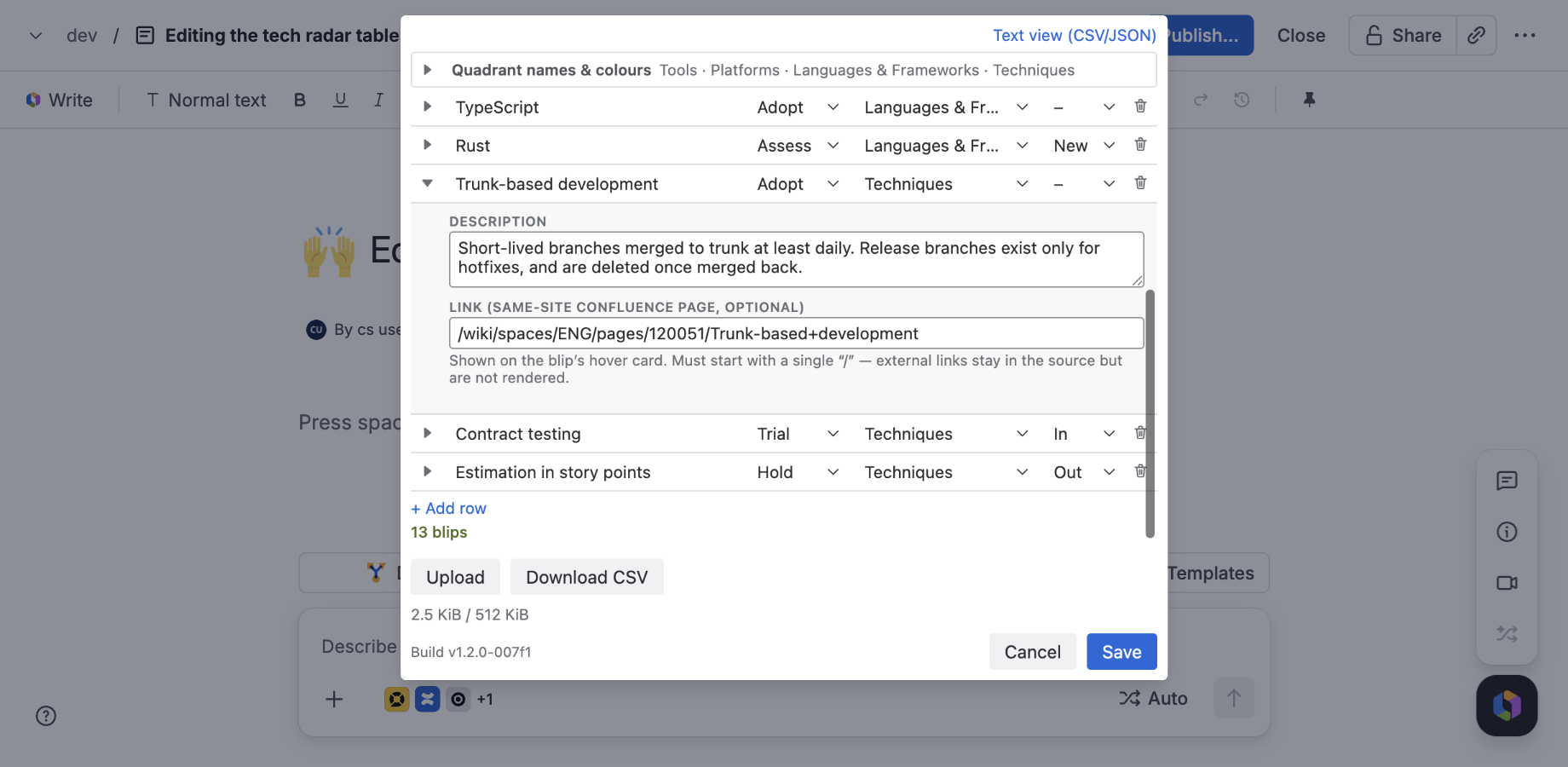Open the movement dropdown showing In
This screenshot has width=1568, height=767.
(1084, 434)
